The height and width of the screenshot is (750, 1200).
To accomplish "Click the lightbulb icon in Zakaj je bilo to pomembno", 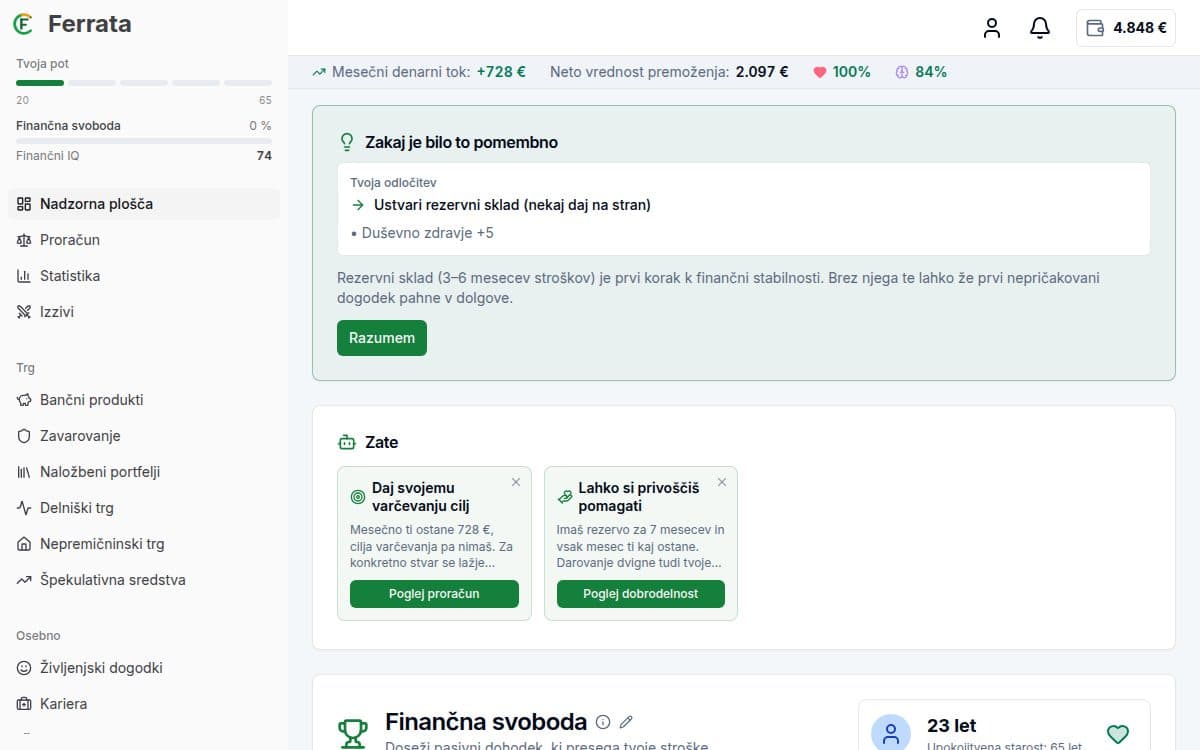I will point(347,142).
